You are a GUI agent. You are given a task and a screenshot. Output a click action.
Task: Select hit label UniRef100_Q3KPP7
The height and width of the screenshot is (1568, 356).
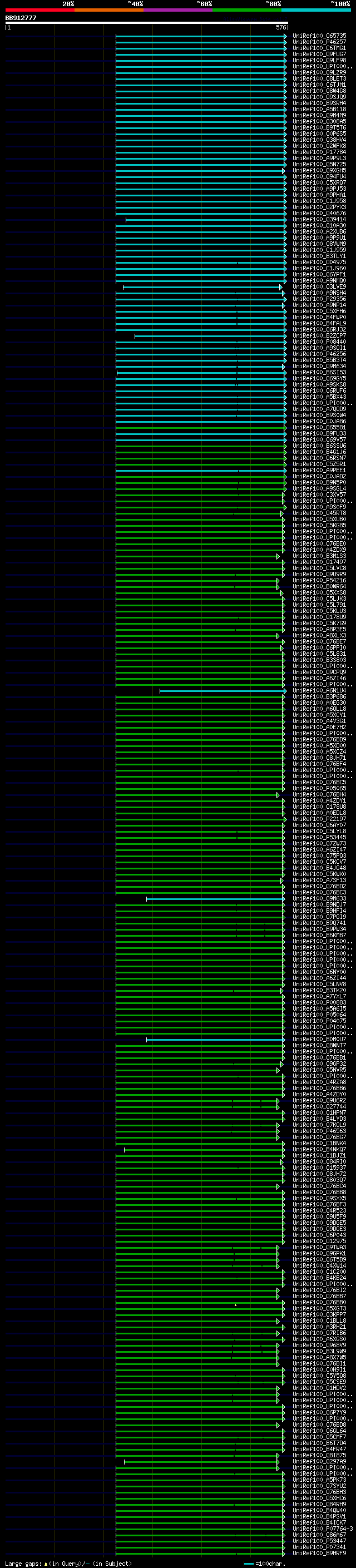pyautogui.click(x=319, y=1315)
